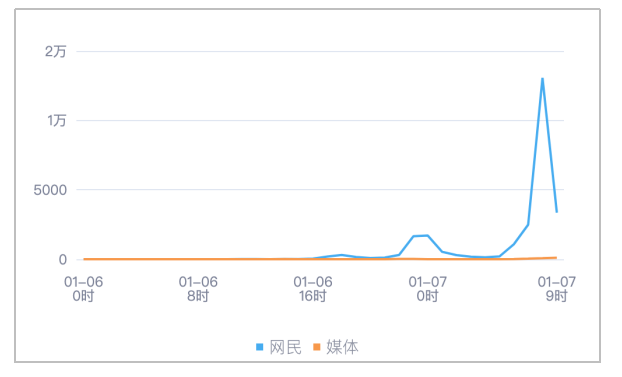This screenshot has width=622, height=377.
Task: Click the highest peak of the blue line
Action: pos(542,79)
